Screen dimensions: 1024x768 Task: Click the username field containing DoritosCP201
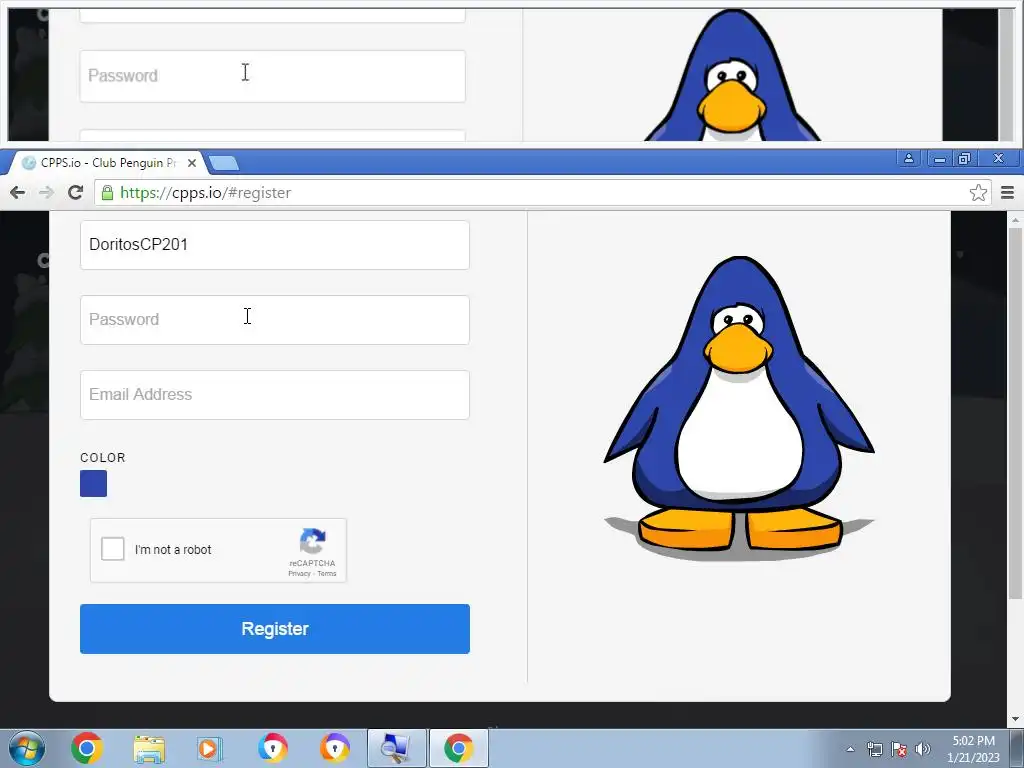click(x=275, y=245)
